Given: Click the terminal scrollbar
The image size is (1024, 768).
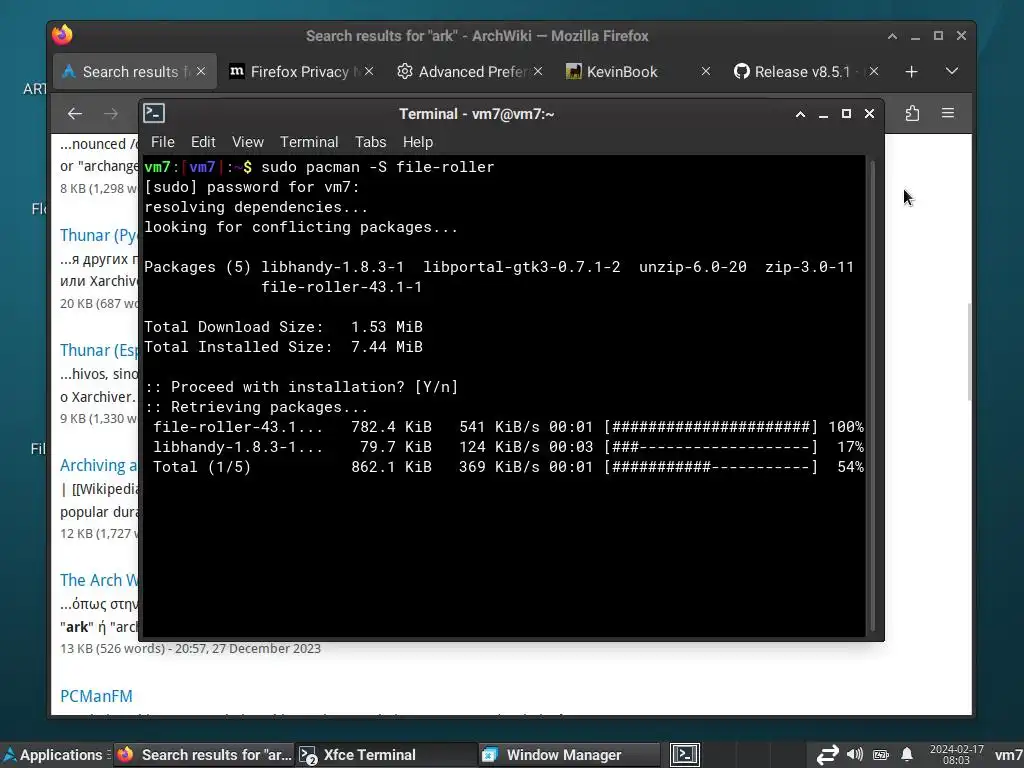Looking at the screenshot, I should click(x=872, y=395).
